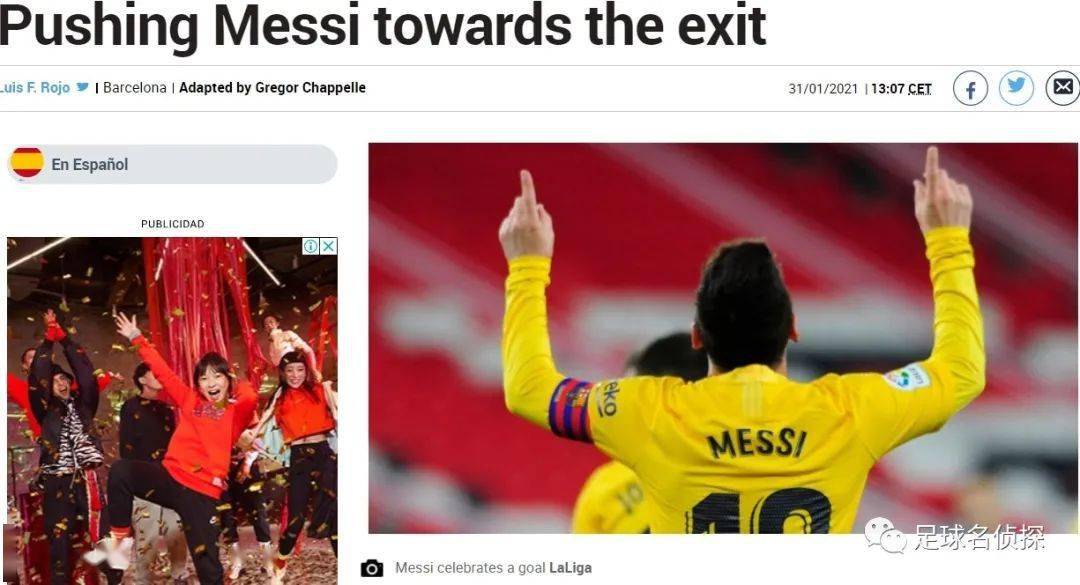Share article via email envelope icon

pyautogui.click(x=1063, y=88)
